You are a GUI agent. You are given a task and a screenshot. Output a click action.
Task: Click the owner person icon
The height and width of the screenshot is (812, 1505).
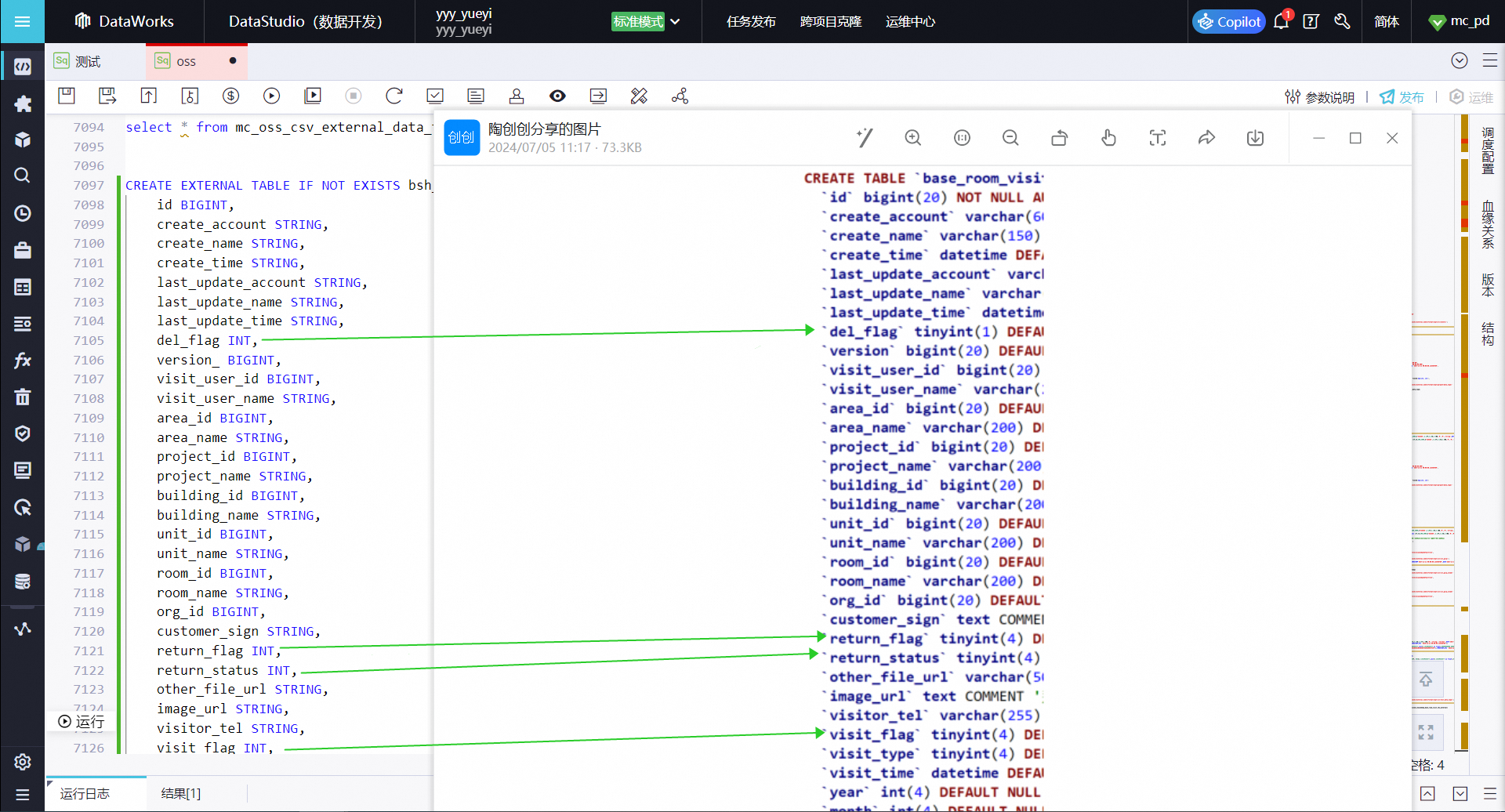(517, 96)
